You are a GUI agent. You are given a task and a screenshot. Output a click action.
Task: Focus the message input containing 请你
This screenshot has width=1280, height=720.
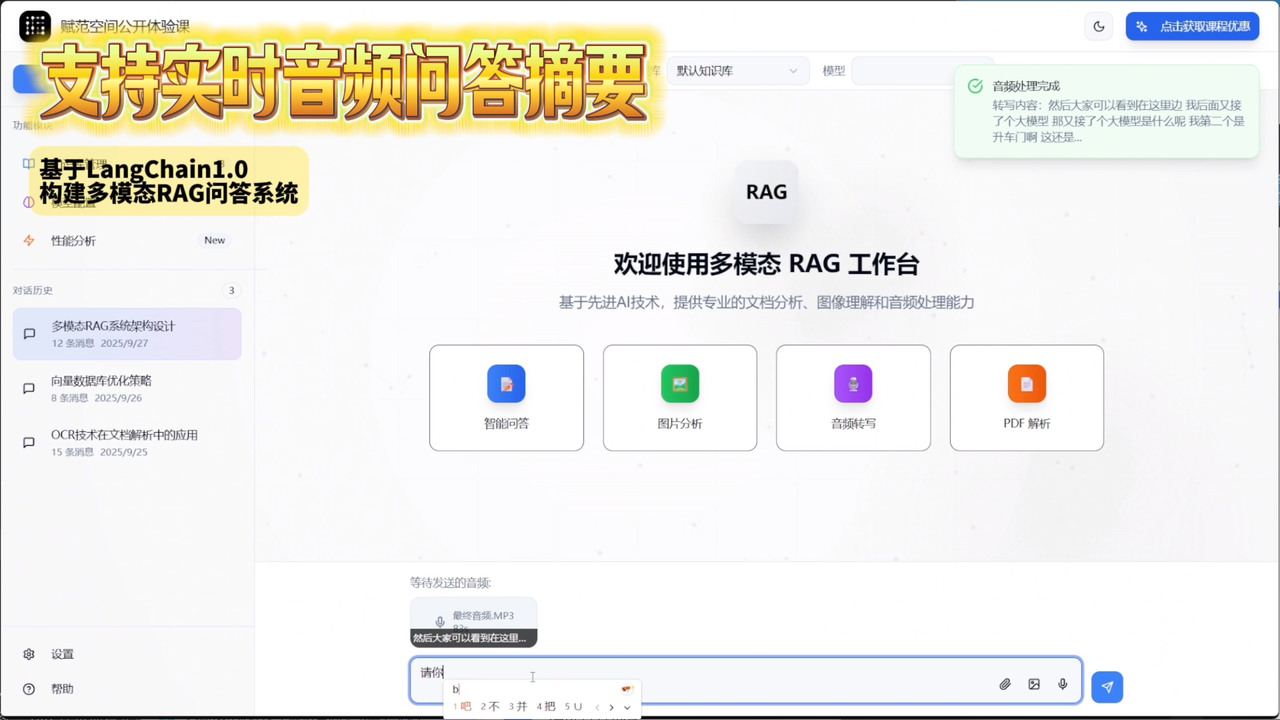745,680
